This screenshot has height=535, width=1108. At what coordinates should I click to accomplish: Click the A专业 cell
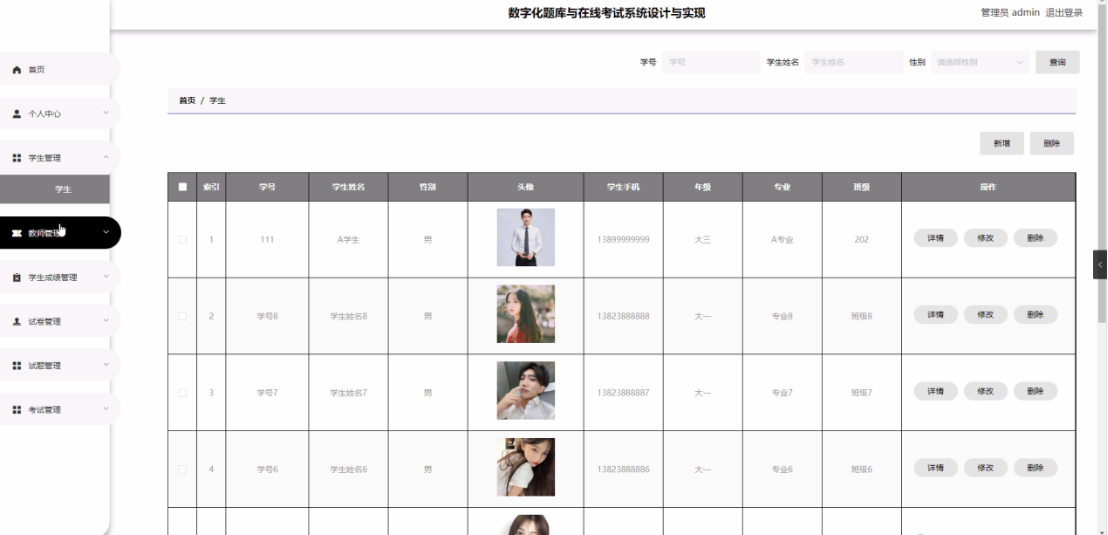(x=782, y=240)
